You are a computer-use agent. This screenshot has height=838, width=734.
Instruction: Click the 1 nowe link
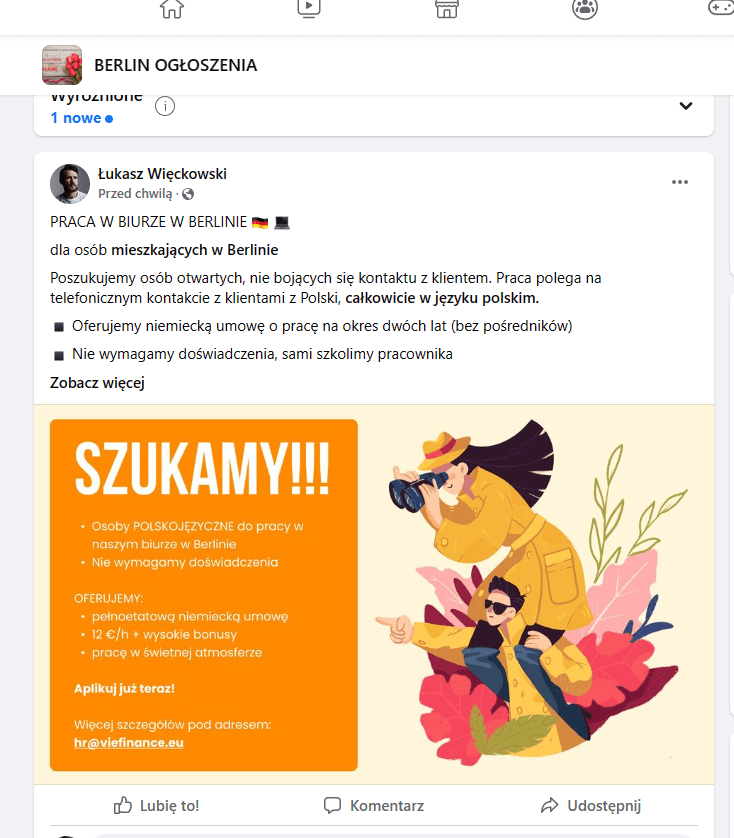(x=81, y=118)
